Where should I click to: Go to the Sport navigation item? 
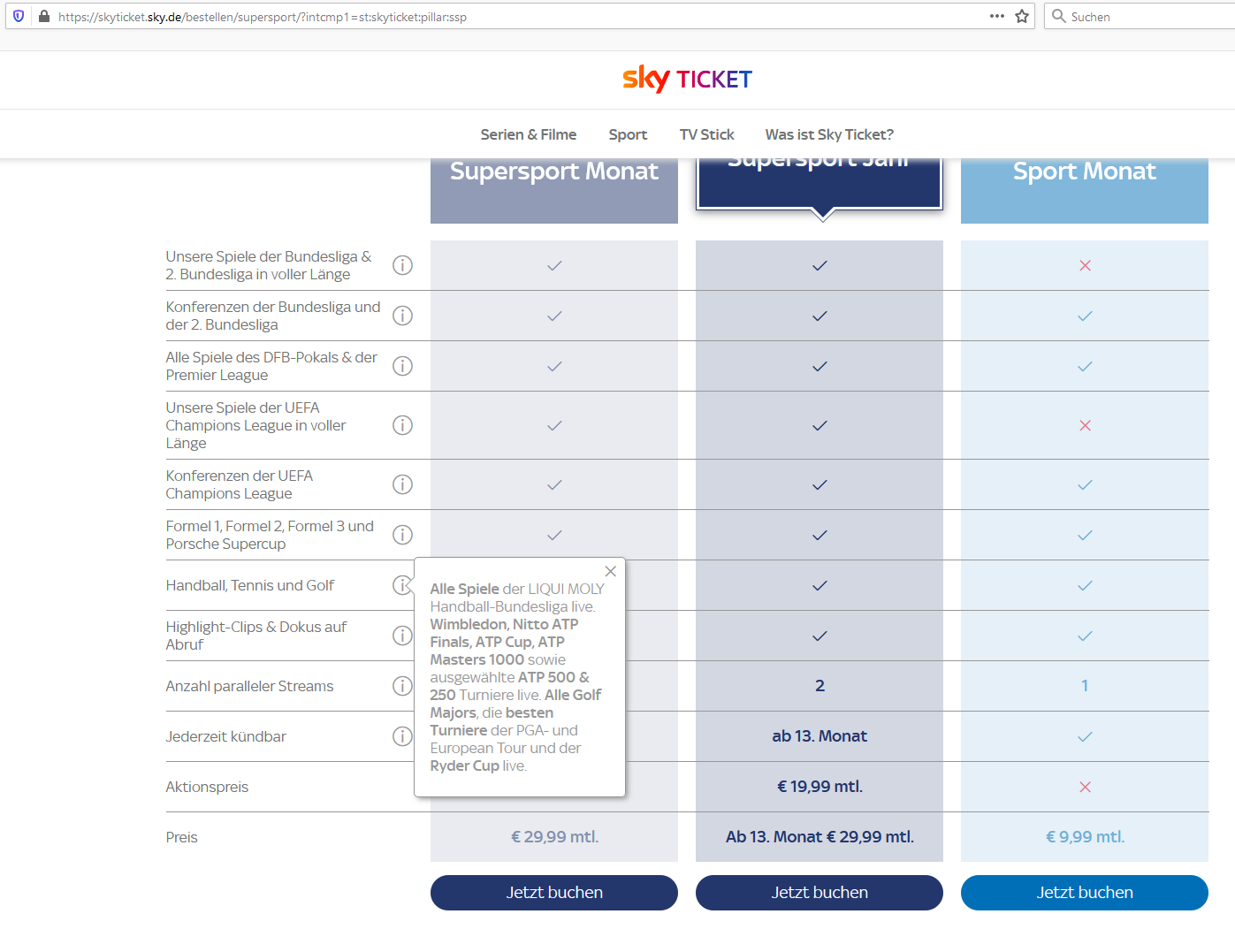pyautogui.click(x=628, y=134)
